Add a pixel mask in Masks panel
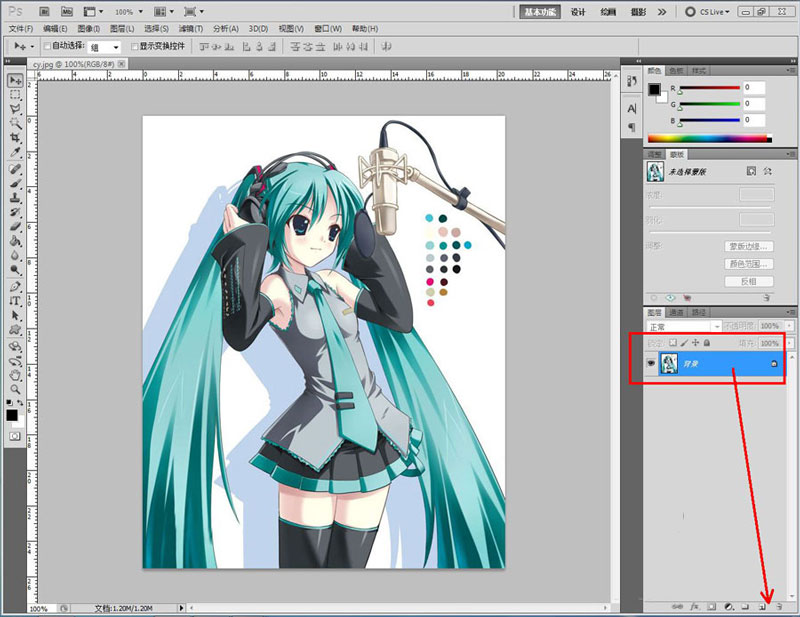Screen dimensions: 800x617 point(751,171)
